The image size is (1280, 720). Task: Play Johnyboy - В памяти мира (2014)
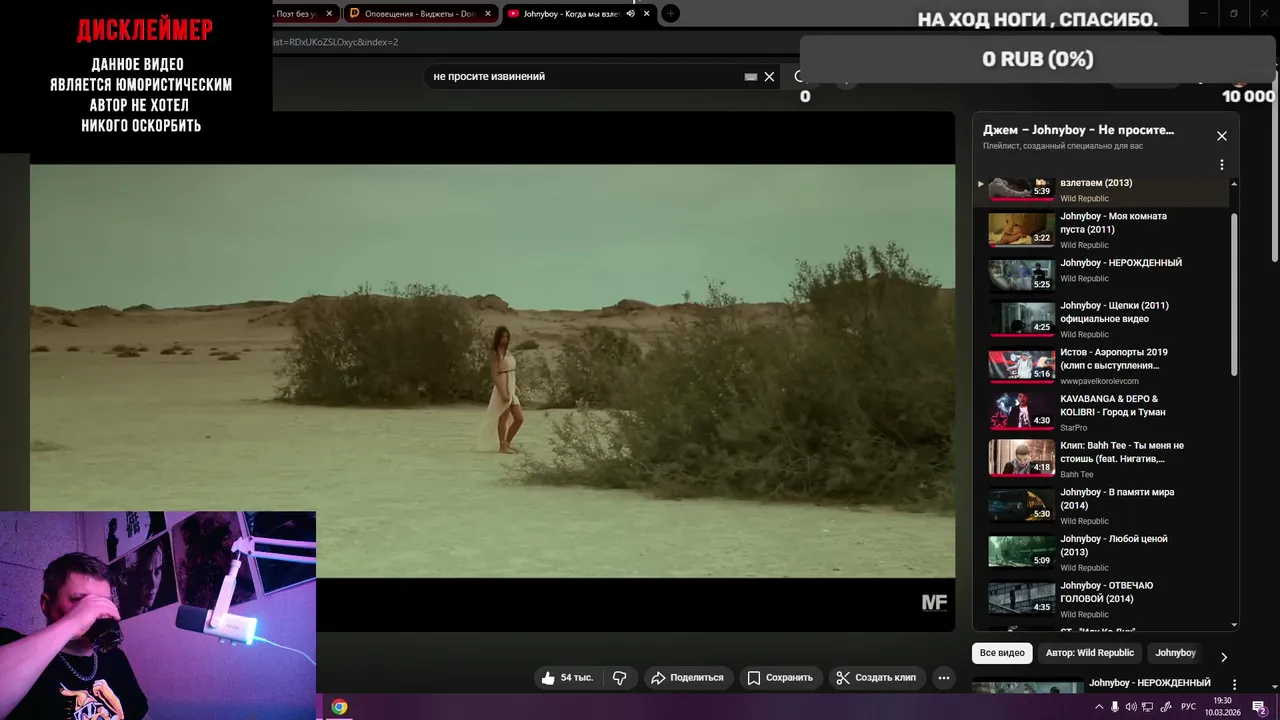(1117, 498)
